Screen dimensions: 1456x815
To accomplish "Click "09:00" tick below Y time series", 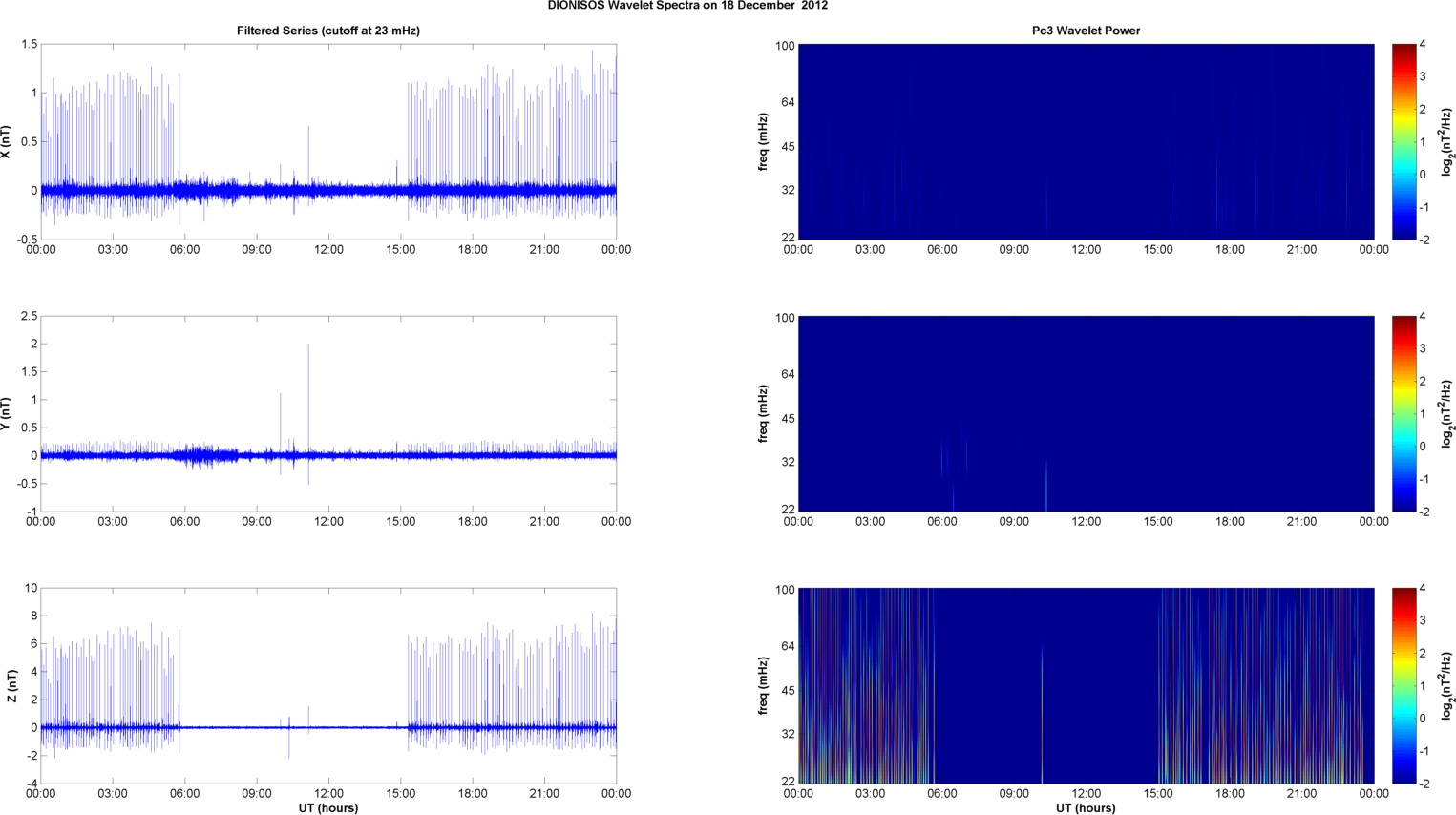I will pos(257,522).
